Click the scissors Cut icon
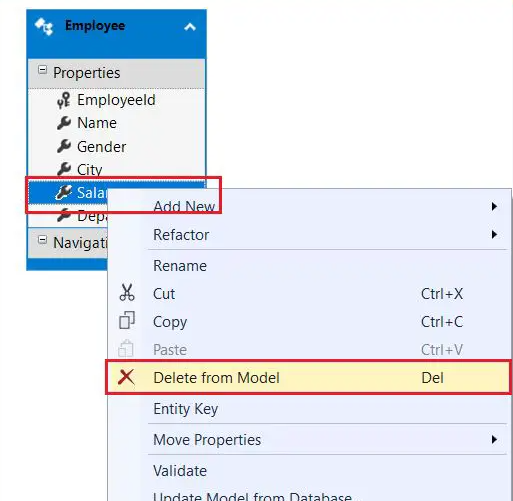Viewport: 513px width, 501px height. pyautogui.click(x=127, y=293)
